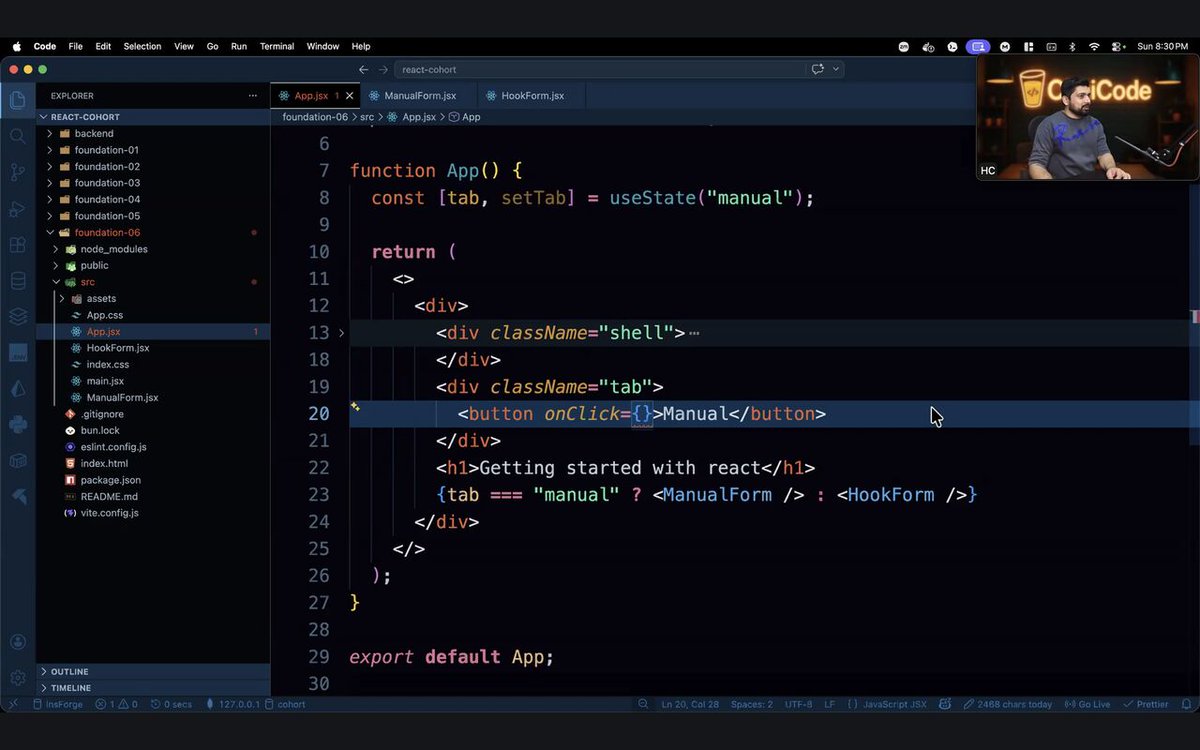Click the Bluetooth icon in the menu bar
The width and height of the screenshot is (1200, 750).
[1072, 46]
